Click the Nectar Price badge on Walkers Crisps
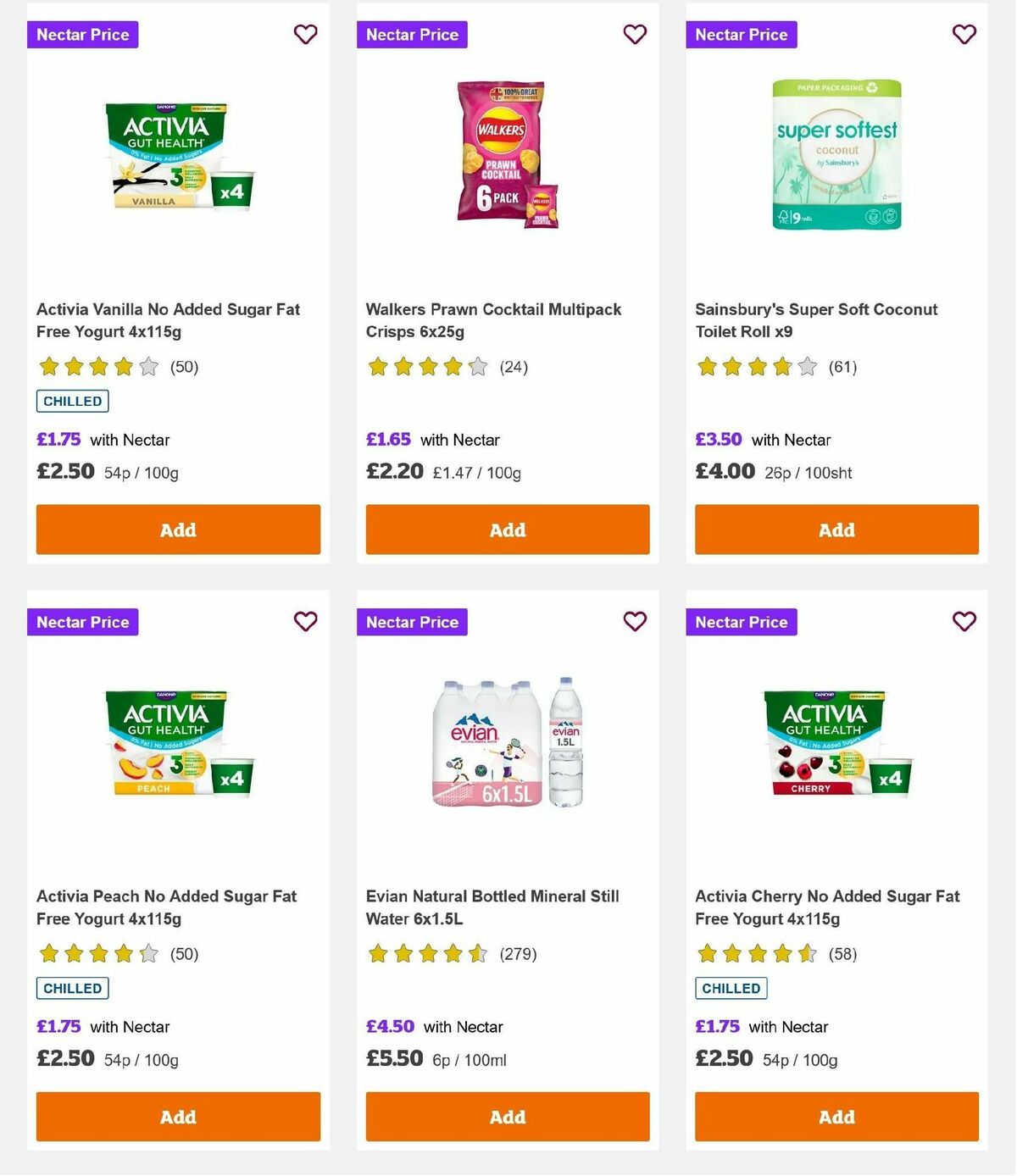Viewport: 1017px width, 1176px height. click(412, 35)
